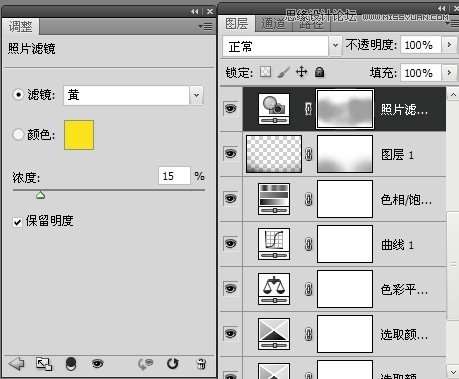
Task: Hide the 选取颜 layer eye icon
Action: (x=231, y=333)
